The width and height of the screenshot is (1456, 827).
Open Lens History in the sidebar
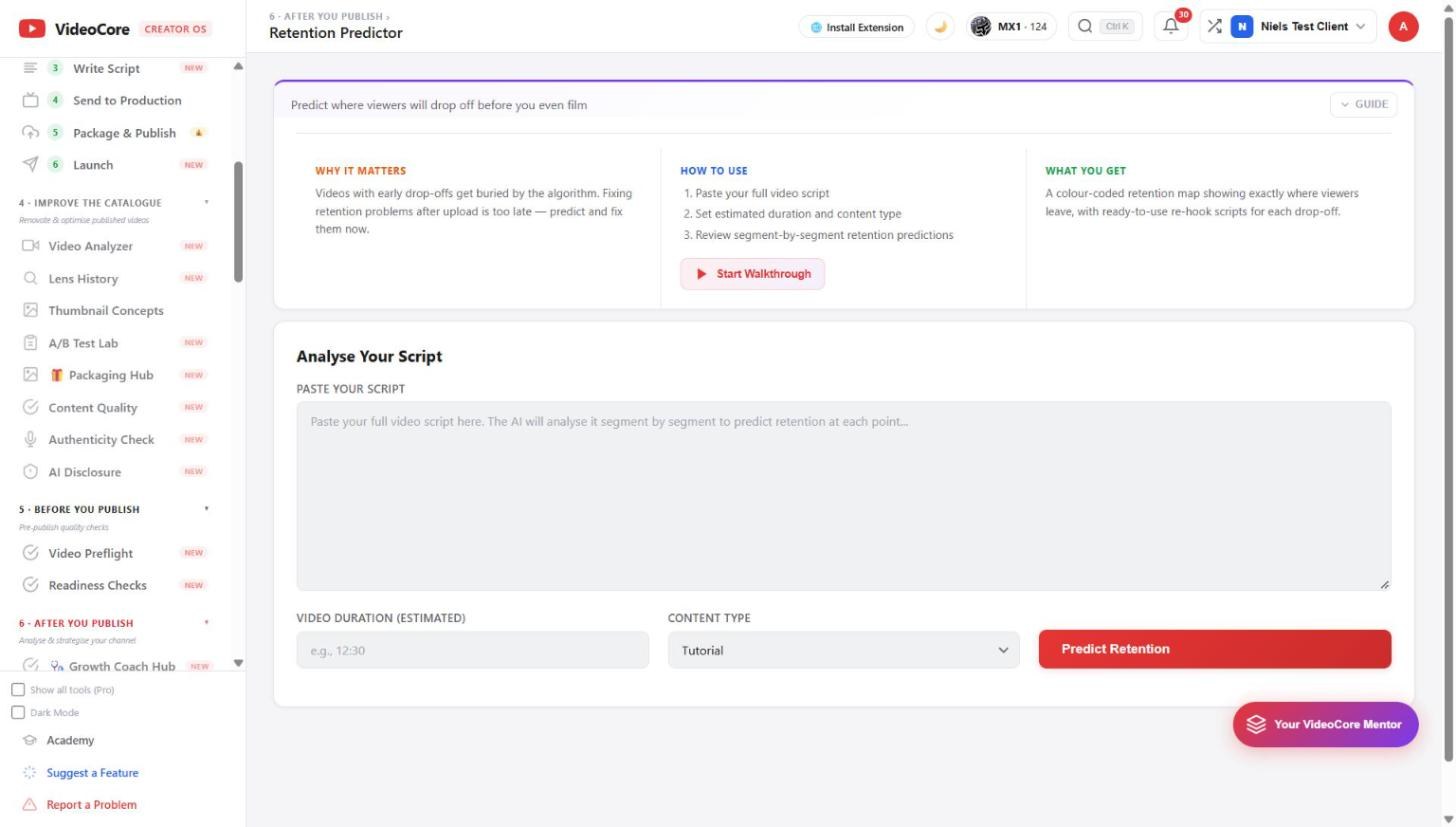113,278
